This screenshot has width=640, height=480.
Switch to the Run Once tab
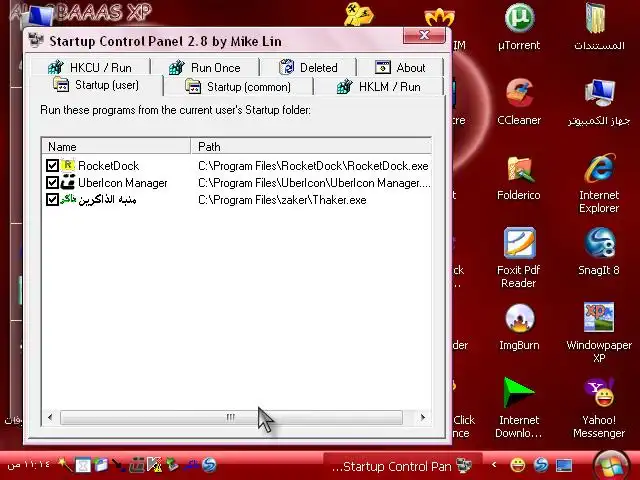205,67
